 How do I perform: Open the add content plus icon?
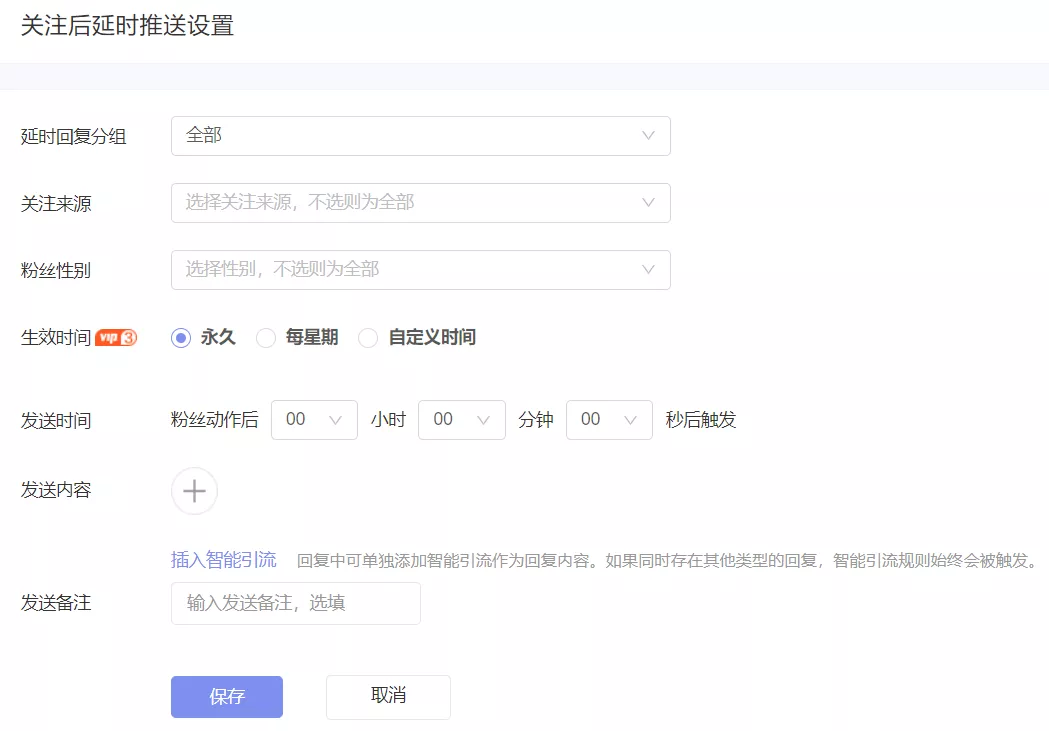coord(194,491)
